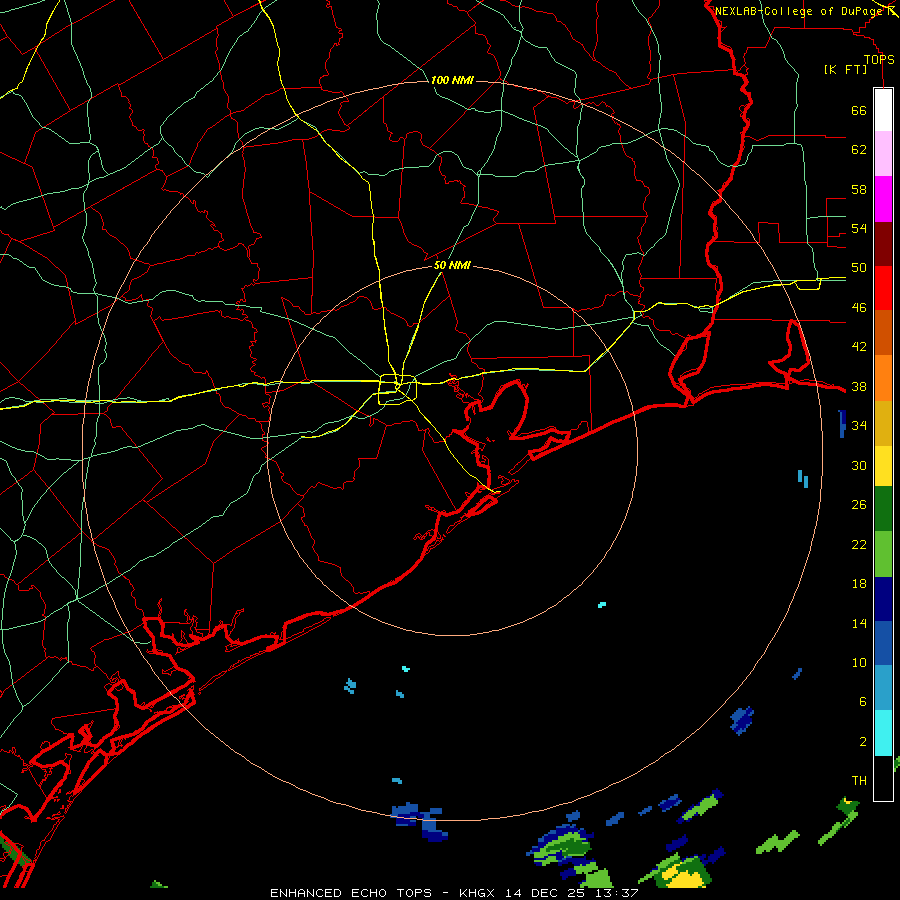The height and width of the screenshot is (900, 900).
Task: Click the "6" legend value
Action: tap(863, 703)
